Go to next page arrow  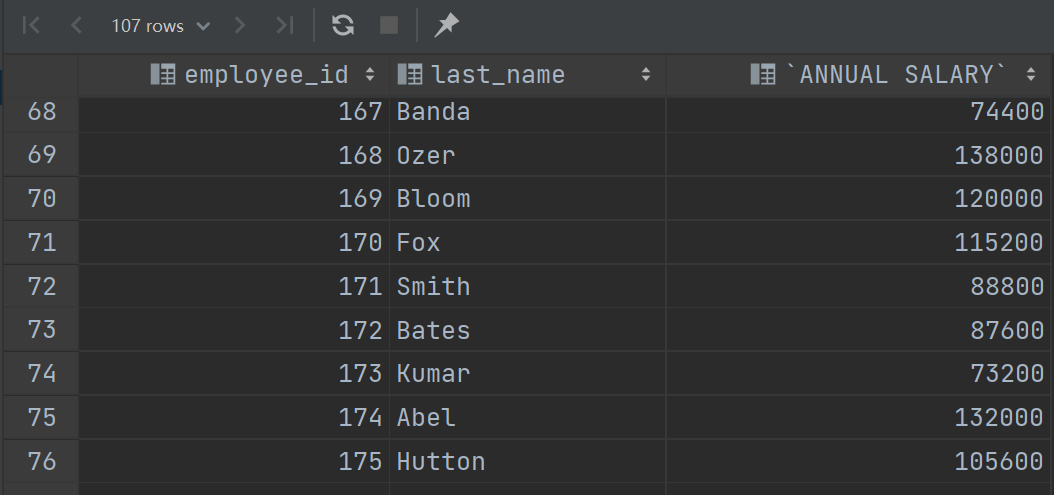pos(240,26)
